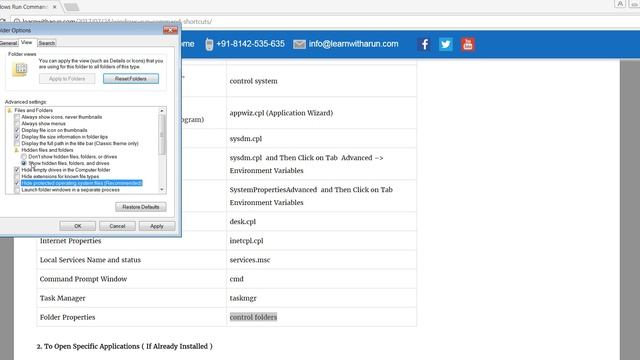The width and height of the screenshot is (640, 360).
Task: Click Cancel in Folder Options
Action: tap(117, 226)
